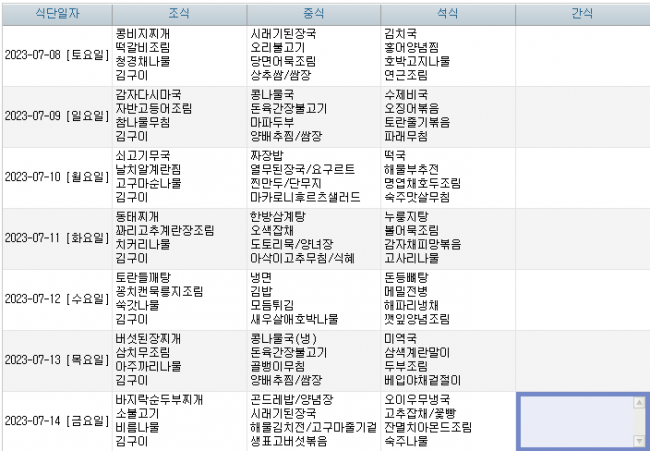Click the 석식 column header
The width and height of the screenshot is (650, 451).
tap(447, 13)
